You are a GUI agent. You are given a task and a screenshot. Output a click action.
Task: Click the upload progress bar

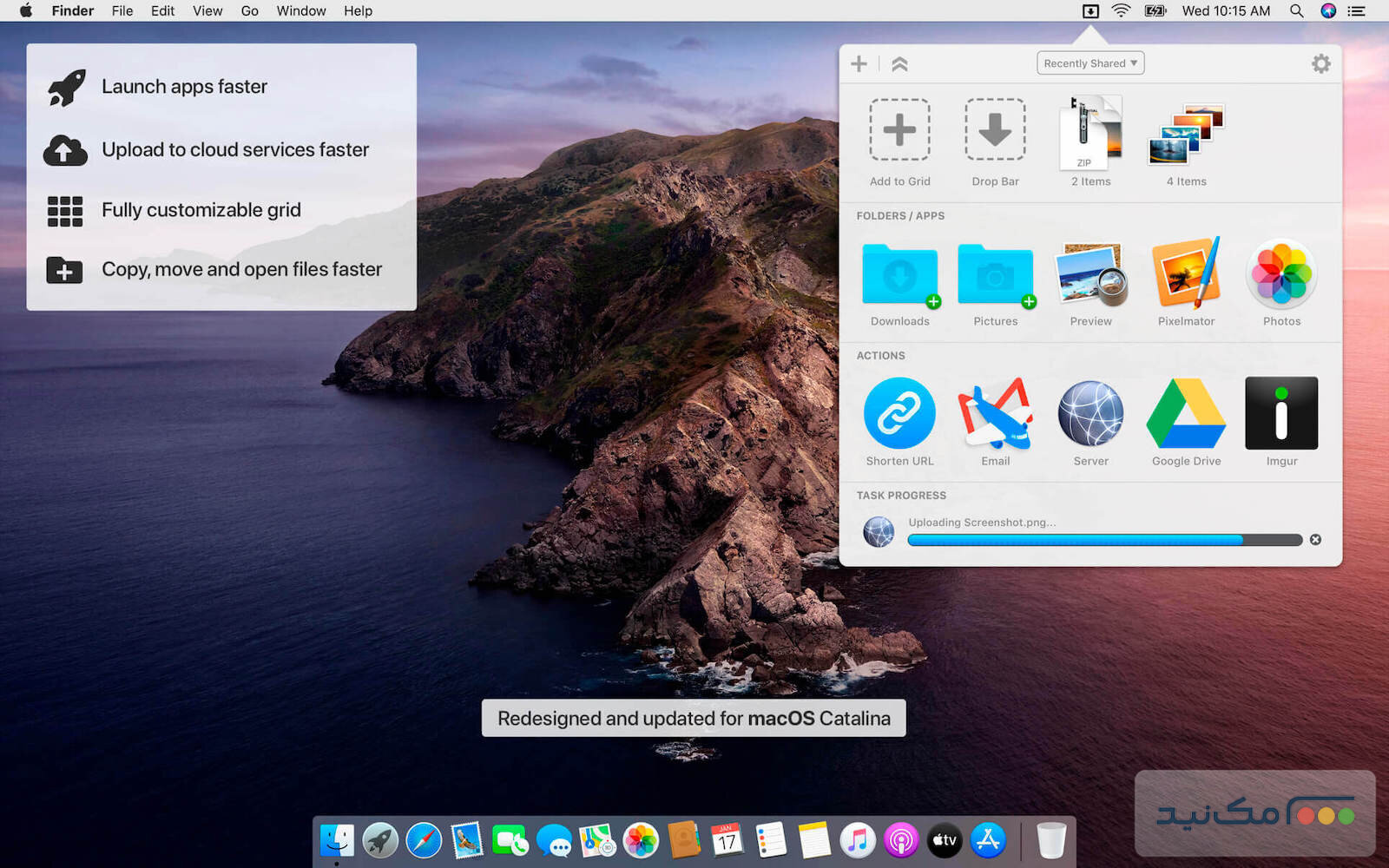click(x=1104, y=540)
